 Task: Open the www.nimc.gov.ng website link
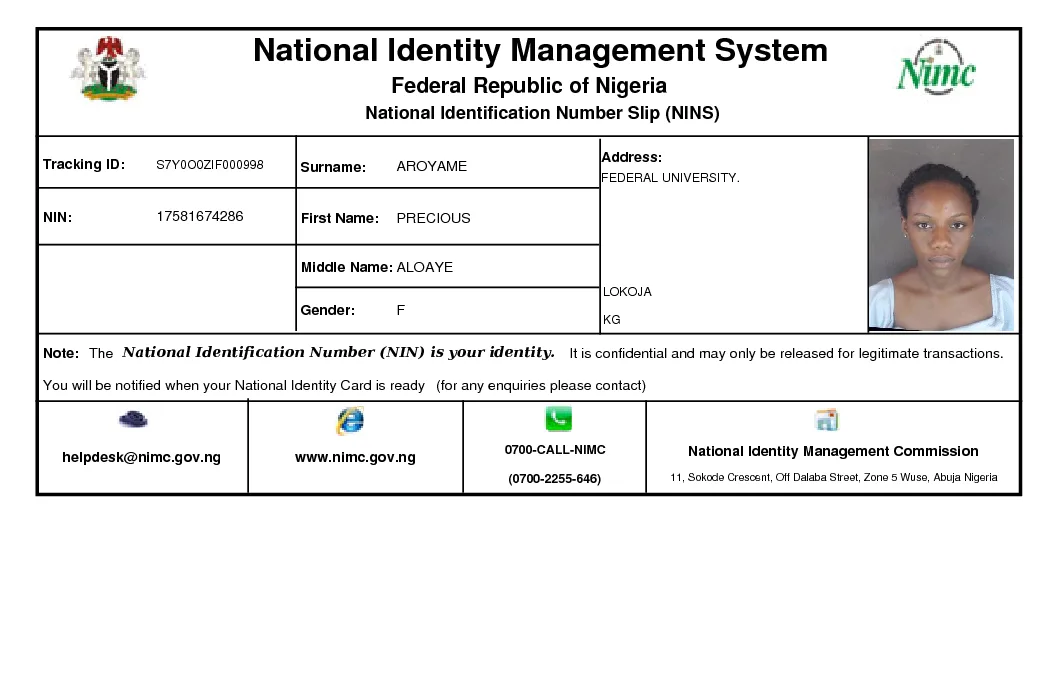click(355, 457)
